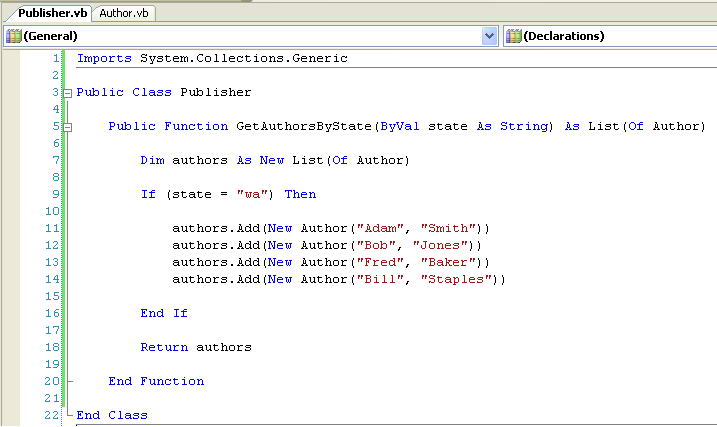Click the End Class statement
717x427 pixels.
[x=112, y=415]
